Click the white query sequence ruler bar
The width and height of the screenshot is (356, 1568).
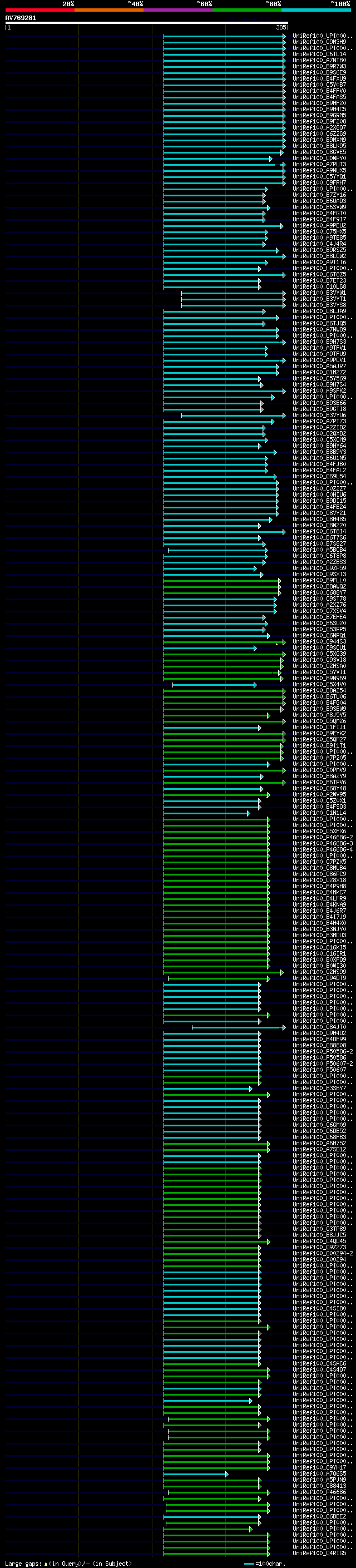coord(147,23)
